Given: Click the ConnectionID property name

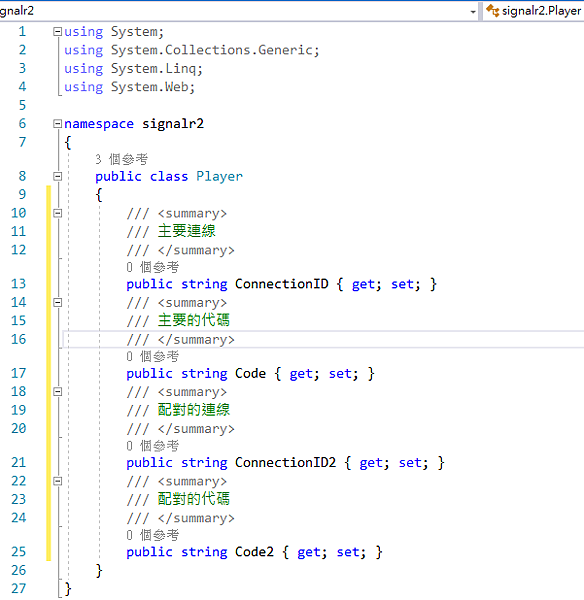Looking at the screenshot, I should [x=282, y=284].
